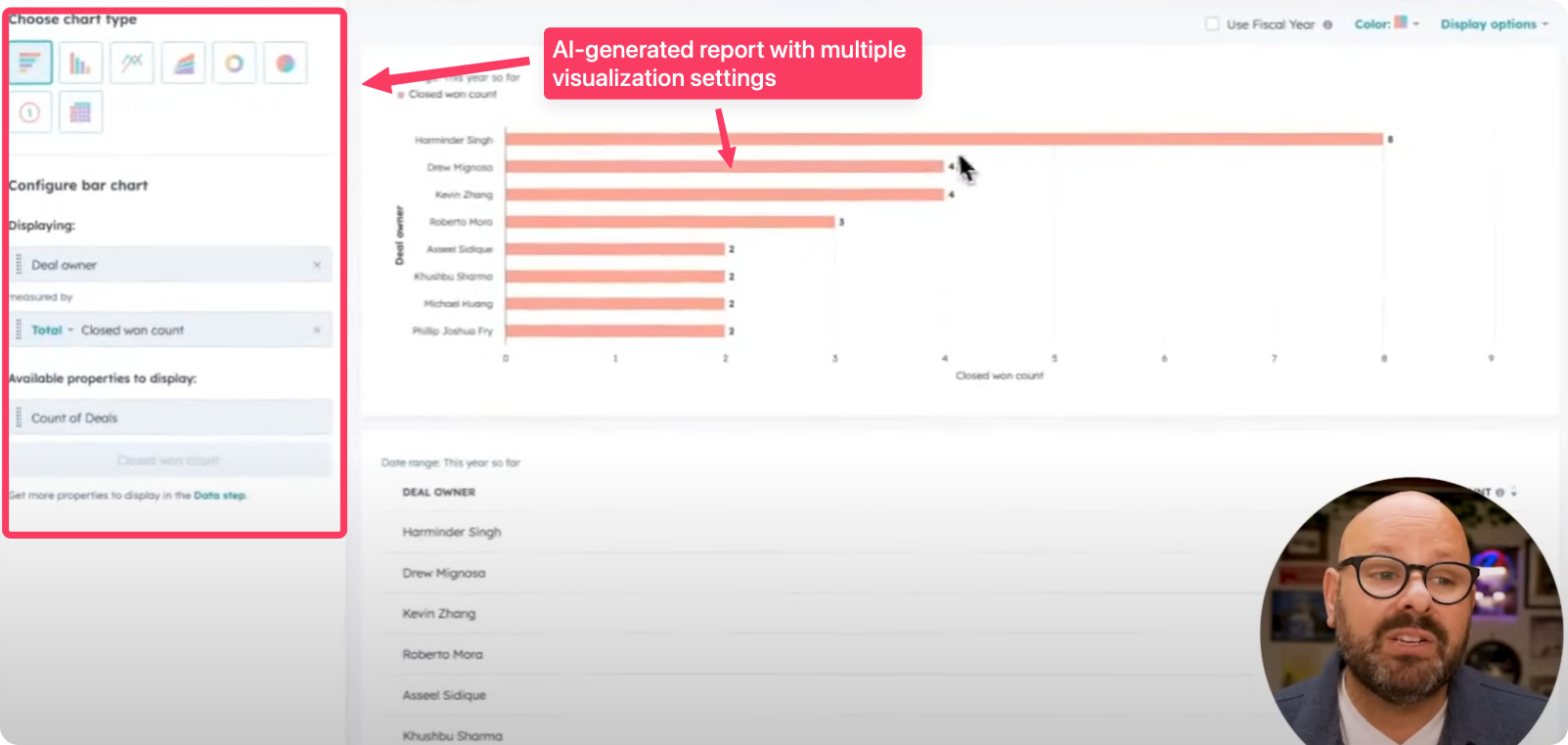1568x745 pixels.
Task: Click the Closed won count legend item
Action: coord(448,95)
